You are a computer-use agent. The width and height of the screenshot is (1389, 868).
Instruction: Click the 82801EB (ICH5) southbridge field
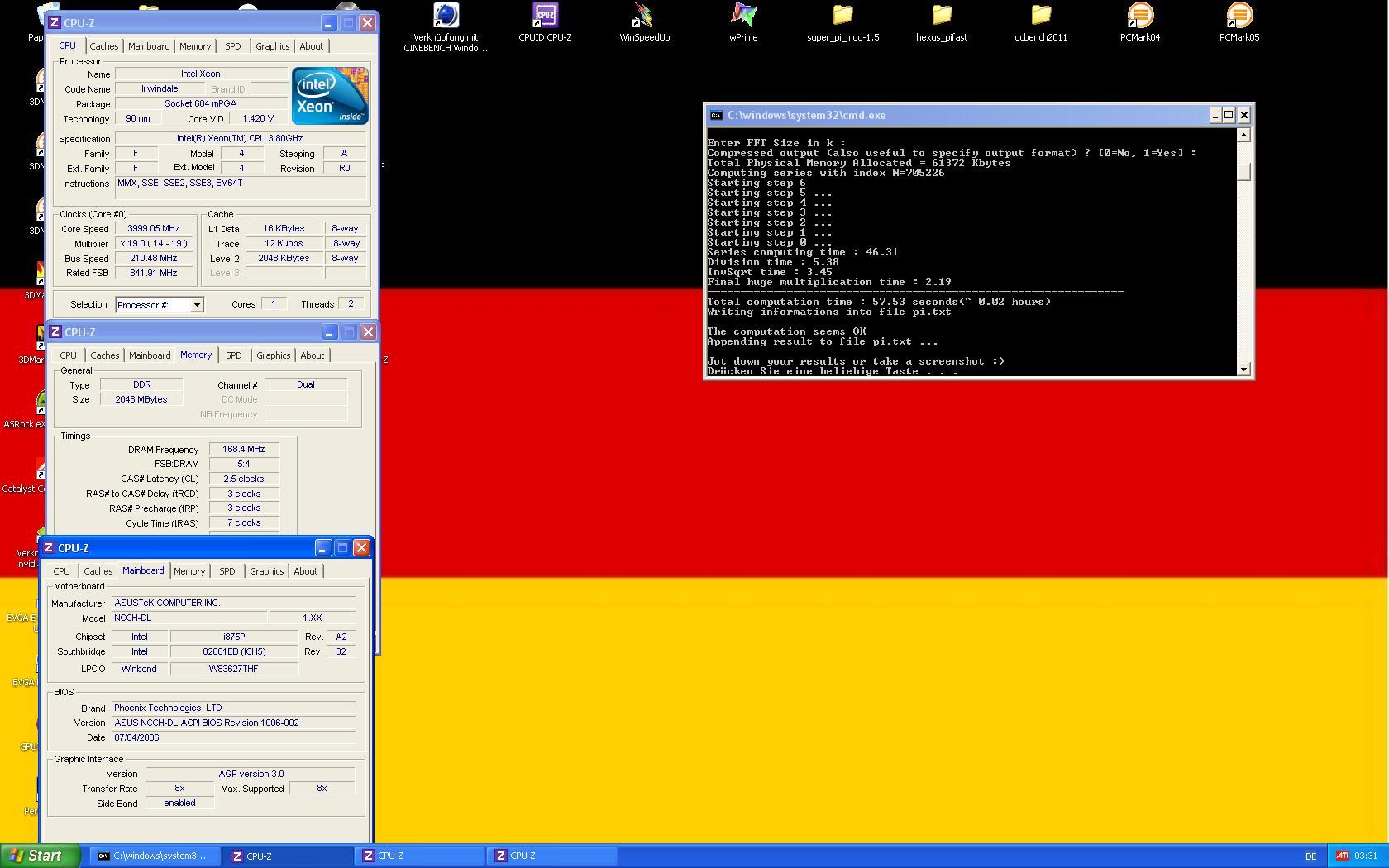pos(234,652)
